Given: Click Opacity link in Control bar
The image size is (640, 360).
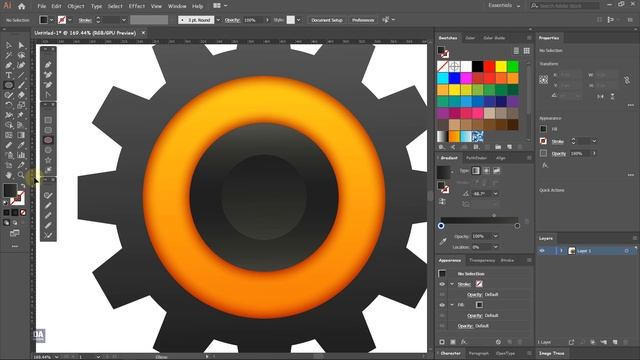Looking at the screenshot, I should pyautogui.click(x=232, y=20).
